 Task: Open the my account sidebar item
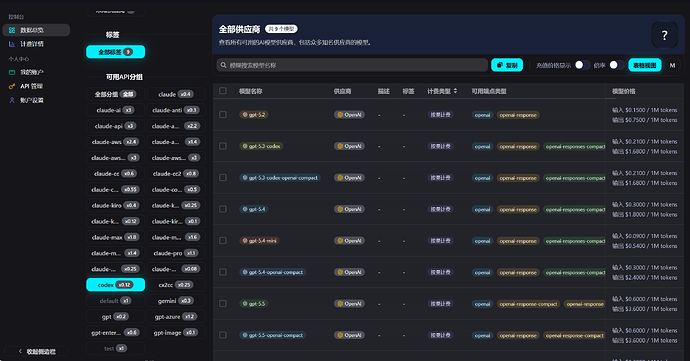pos(37,72)
